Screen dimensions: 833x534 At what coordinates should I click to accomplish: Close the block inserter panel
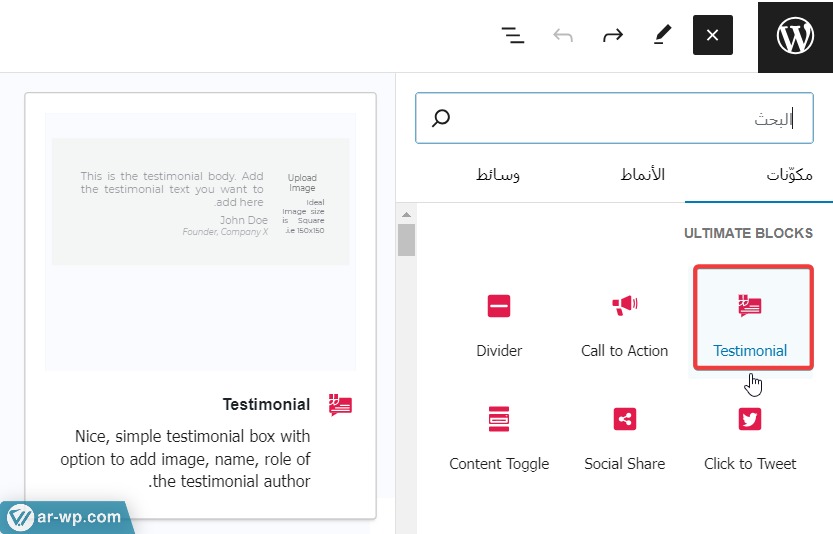click(x=712, y=35)
